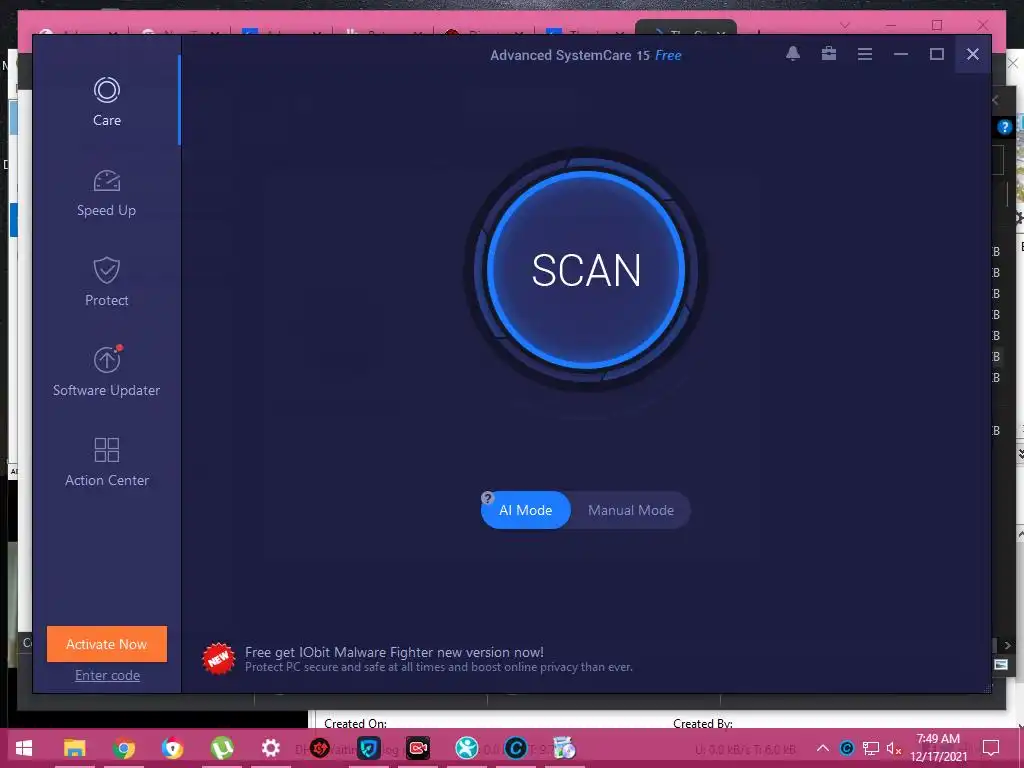Image resolution: width=1024 pixels, height=768 pixels.
Task: Open the Windows Start menu
Action: (24, 748)
